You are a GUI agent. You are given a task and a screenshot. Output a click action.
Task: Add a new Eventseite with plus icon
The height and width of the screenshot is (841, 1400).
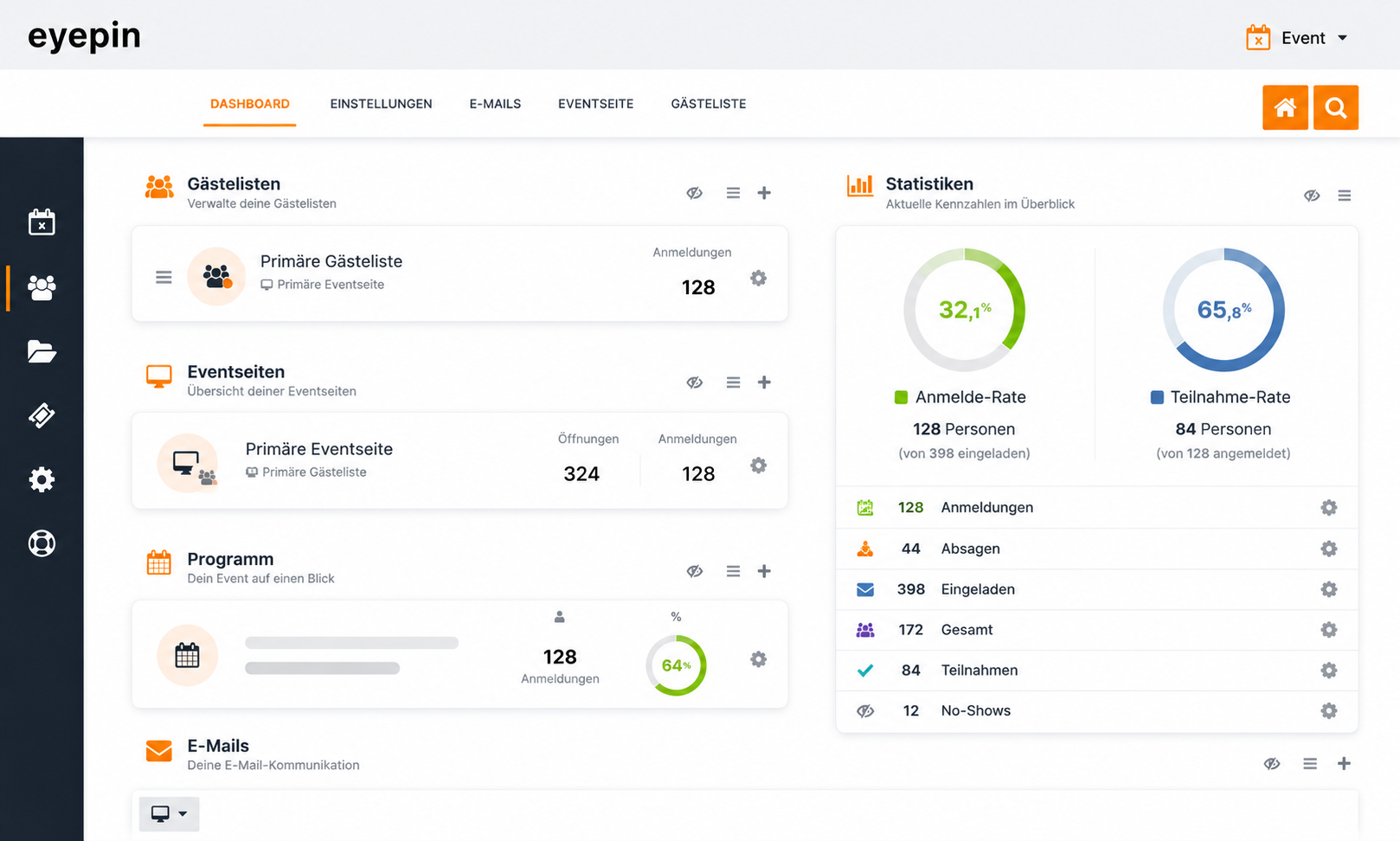764,382
